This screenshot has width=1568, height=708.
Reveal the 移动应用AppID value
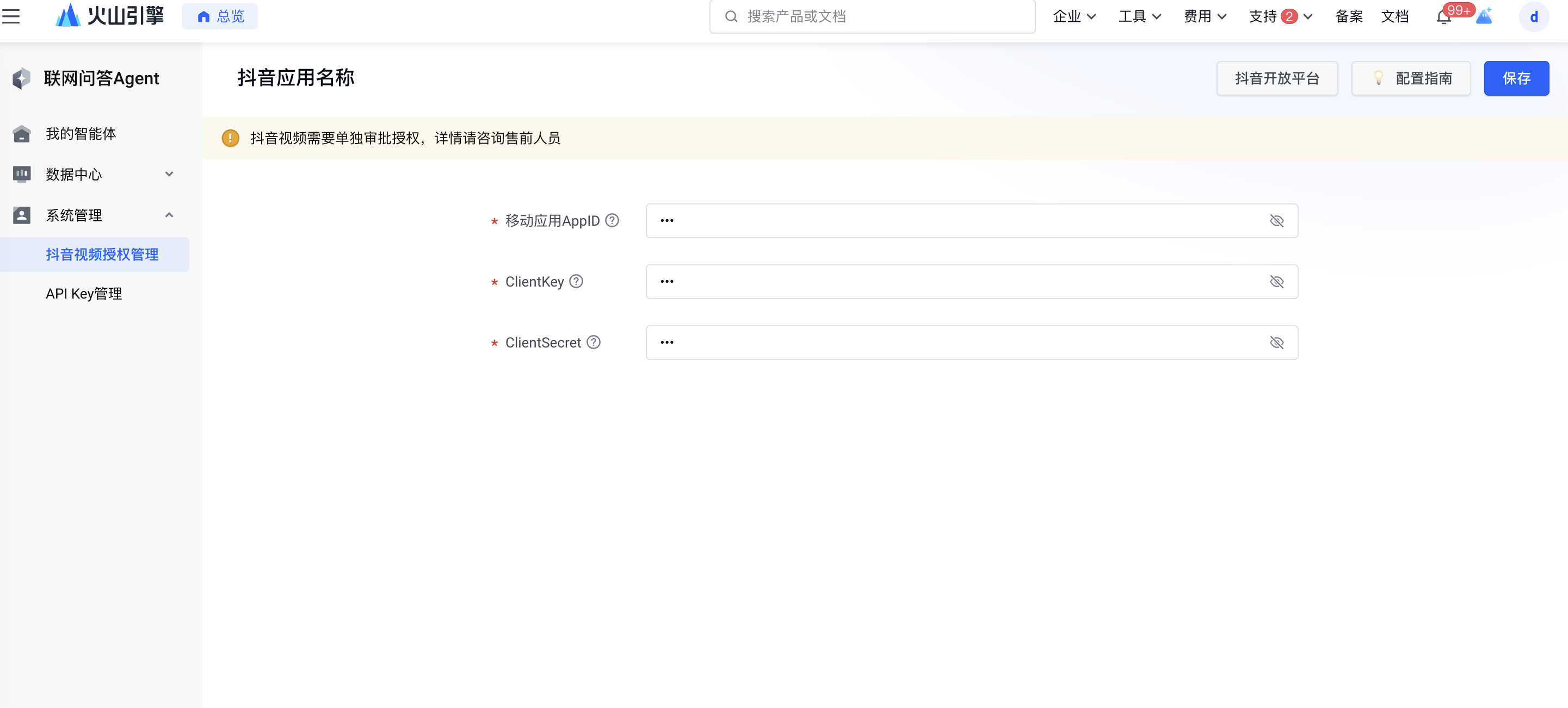click(1276, 221)
